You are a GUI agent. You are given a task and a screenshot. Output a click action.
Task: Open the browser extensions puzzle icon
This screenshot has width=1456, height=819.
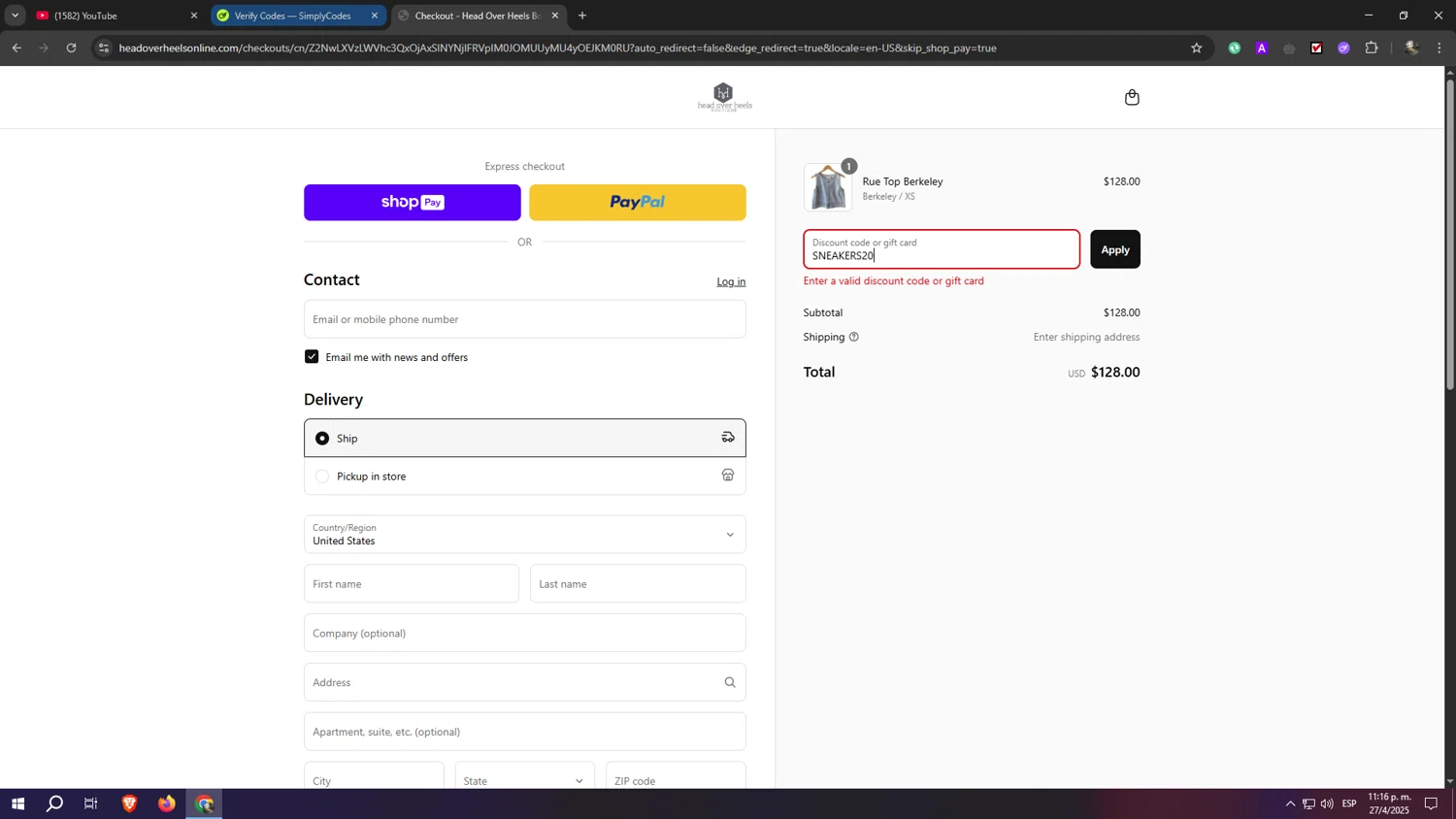[x=1372, y=48]
